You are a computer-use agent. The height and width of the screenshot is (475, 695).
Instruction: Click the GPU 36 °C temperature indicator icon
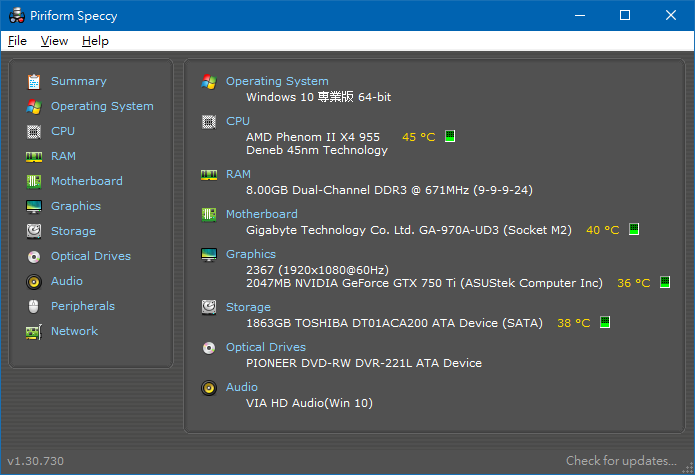[x=665, y=282]
